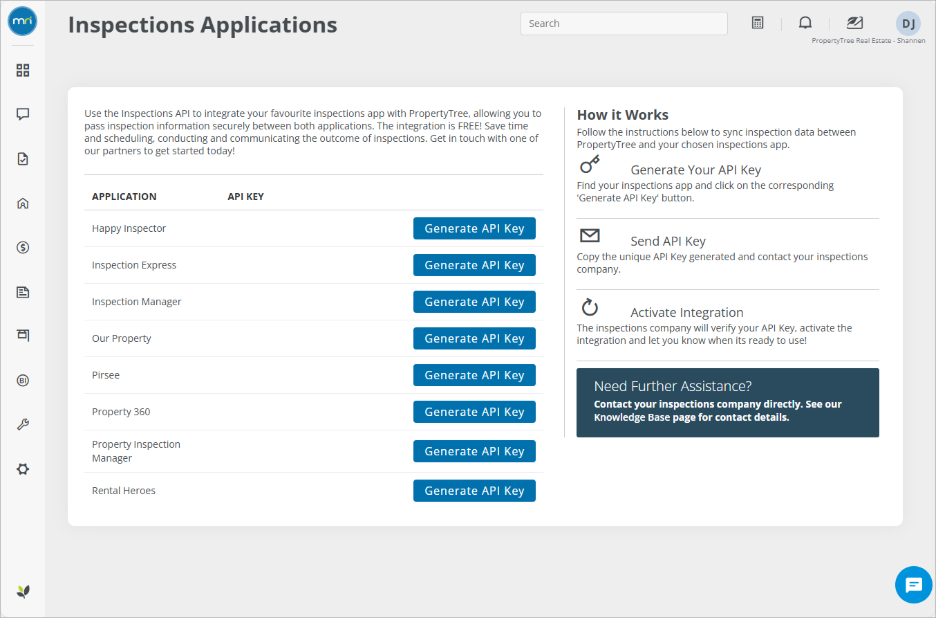The width and height of the screenshot is (936, 618).
Task: Open the DJ user avatar menu
Action: click(908, 23)
